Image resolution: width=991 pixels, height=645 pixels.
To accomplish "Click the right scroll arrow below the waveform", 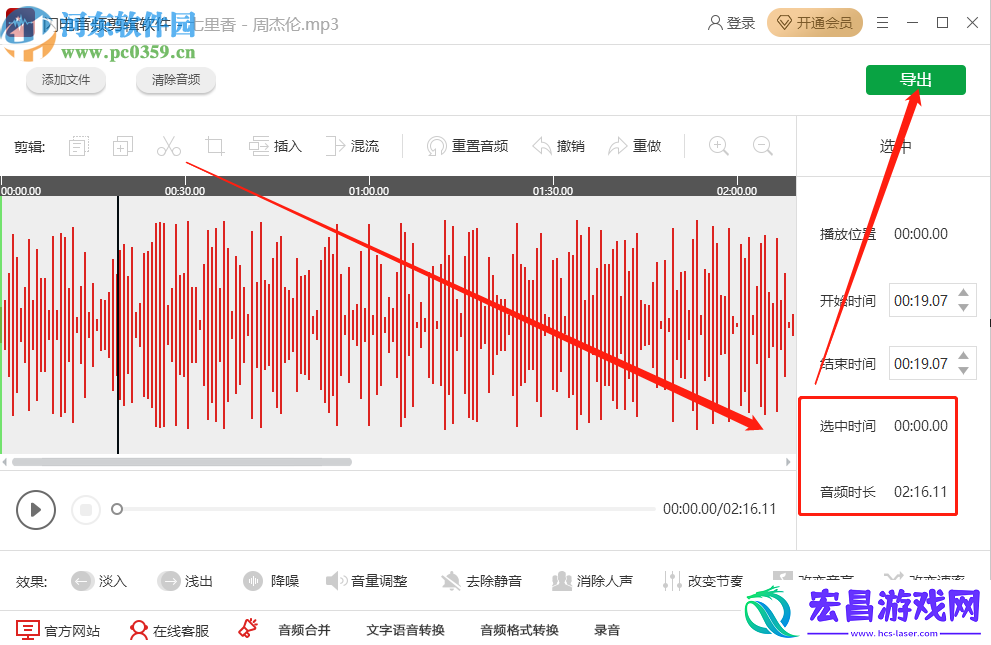I will pos(788,462).
